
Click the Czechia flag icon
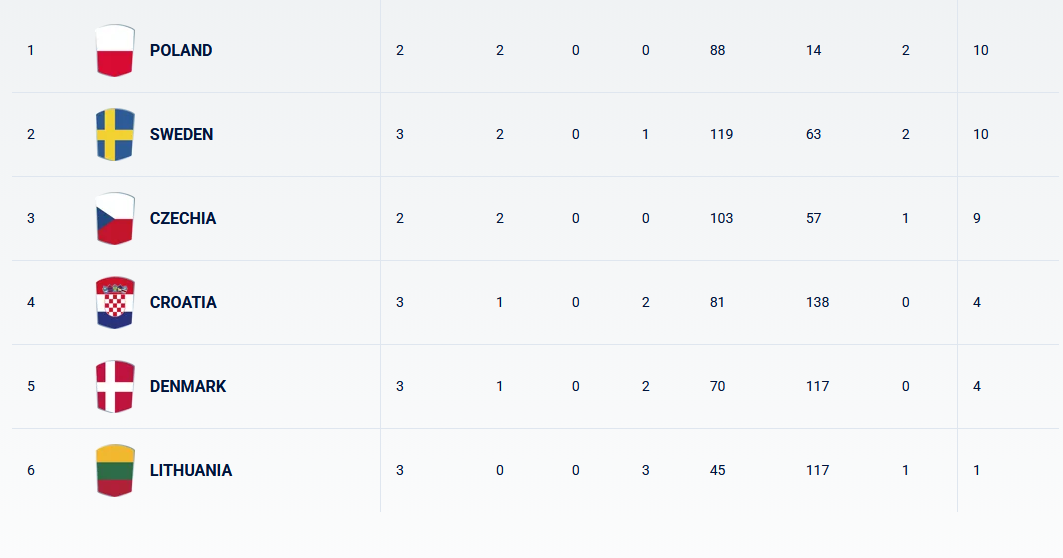coord(114,218)
